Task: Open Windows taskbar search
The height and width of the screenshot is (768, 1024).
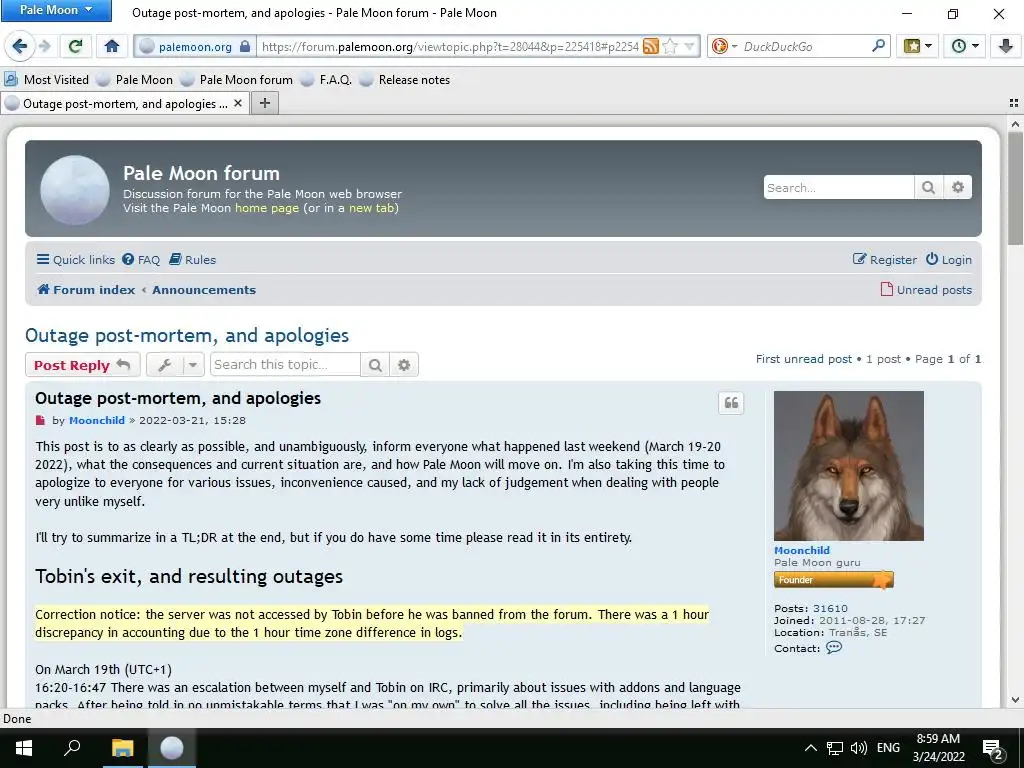Action: click(x=72, y=748)
